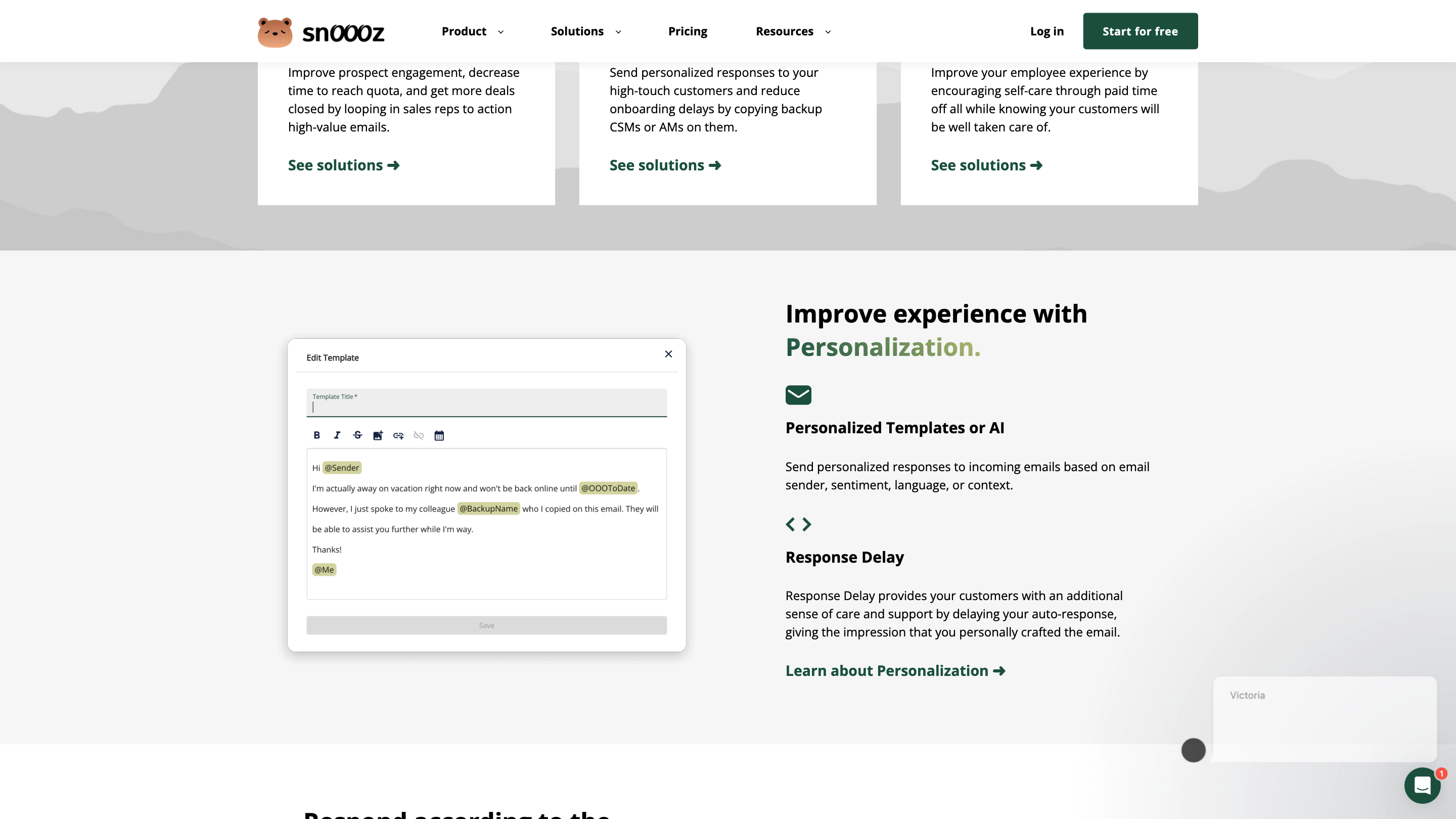
Task: Toggle strikethrough formatting icon
Action: (x=357, y=435)
